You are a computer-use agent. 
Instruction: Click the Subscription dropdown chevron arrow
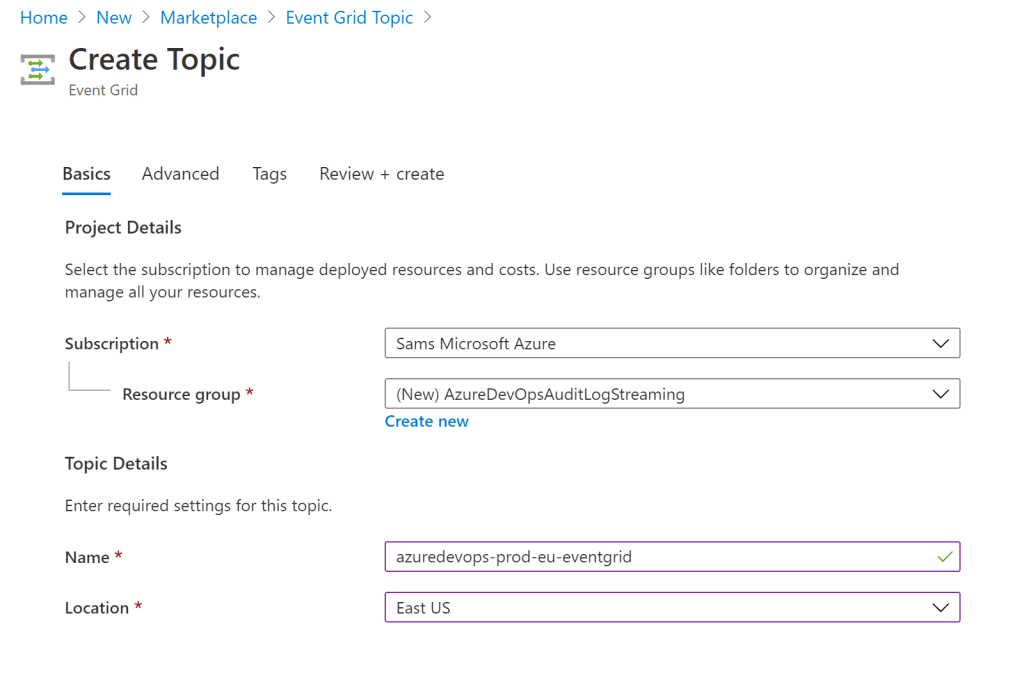click(x=940, y=343)
